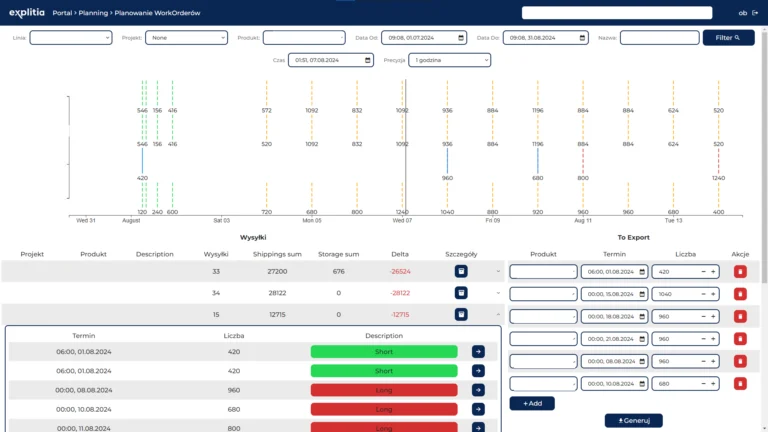Open calendar in 00:00, 15.08.2024 export Termin
The width and height of the screenshot is (768, 432).
pos(642,294)
